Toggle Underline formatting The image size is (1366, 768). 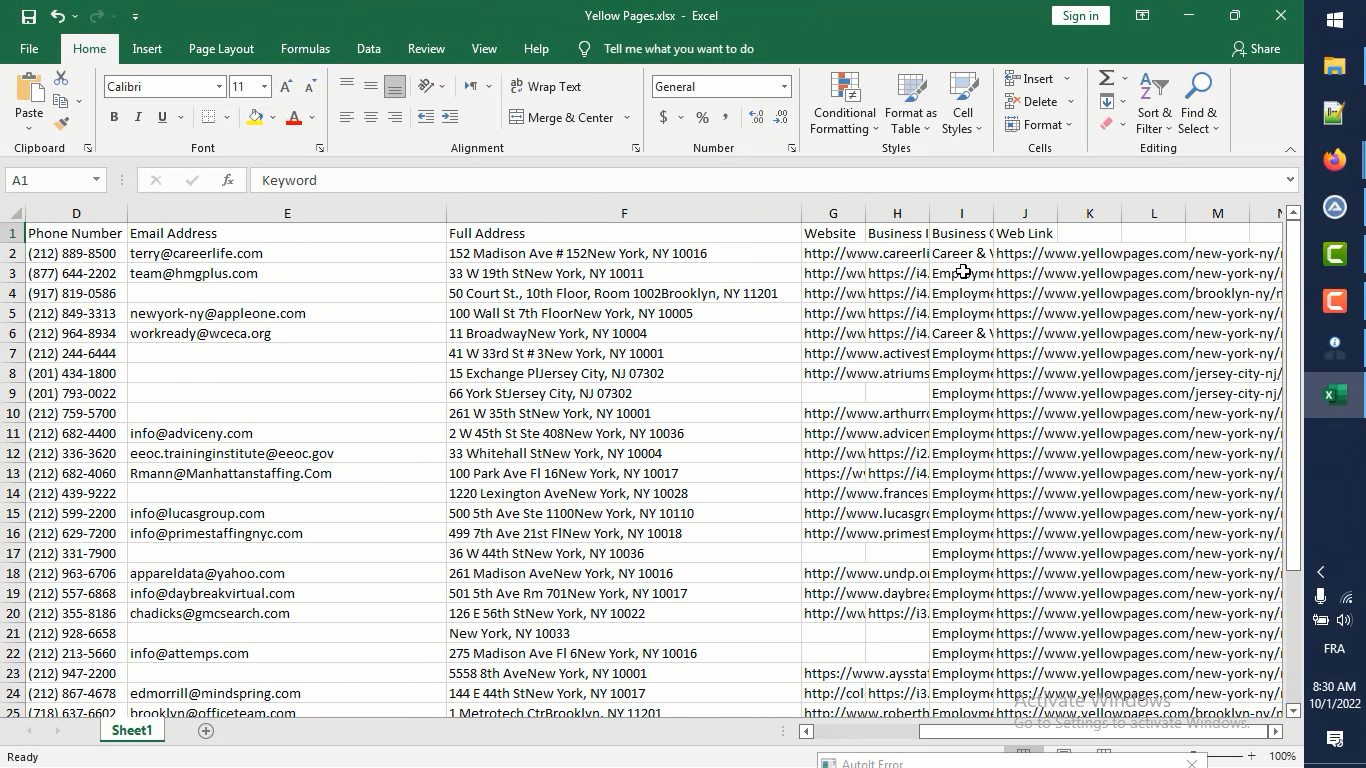tap(162, 117)
